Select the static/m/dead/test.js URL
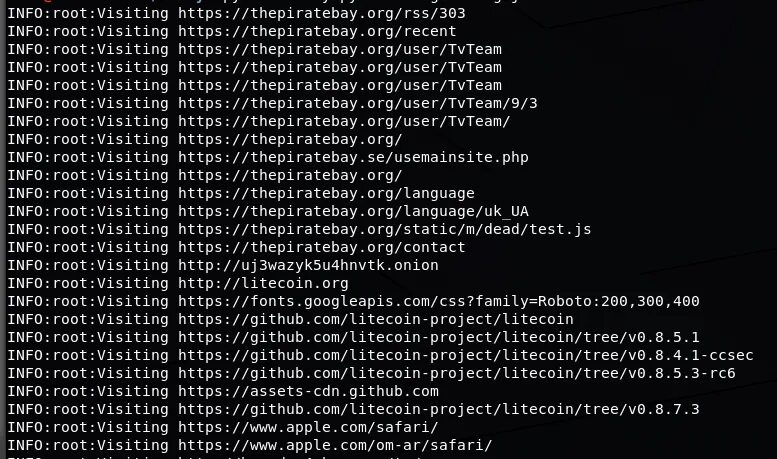 (x=385, y=229)
